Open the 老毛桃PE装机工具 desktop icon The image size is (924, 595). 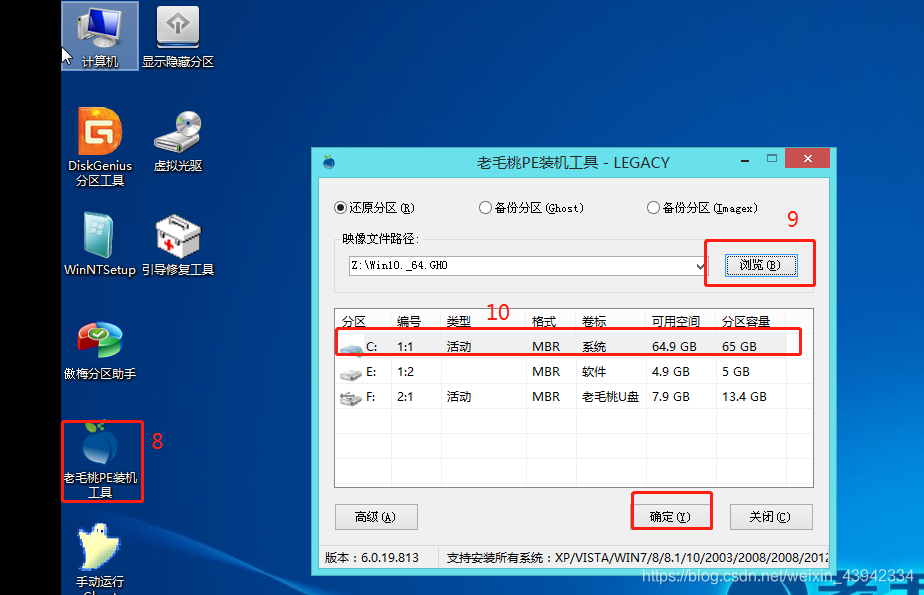click(x=101, y=460)
